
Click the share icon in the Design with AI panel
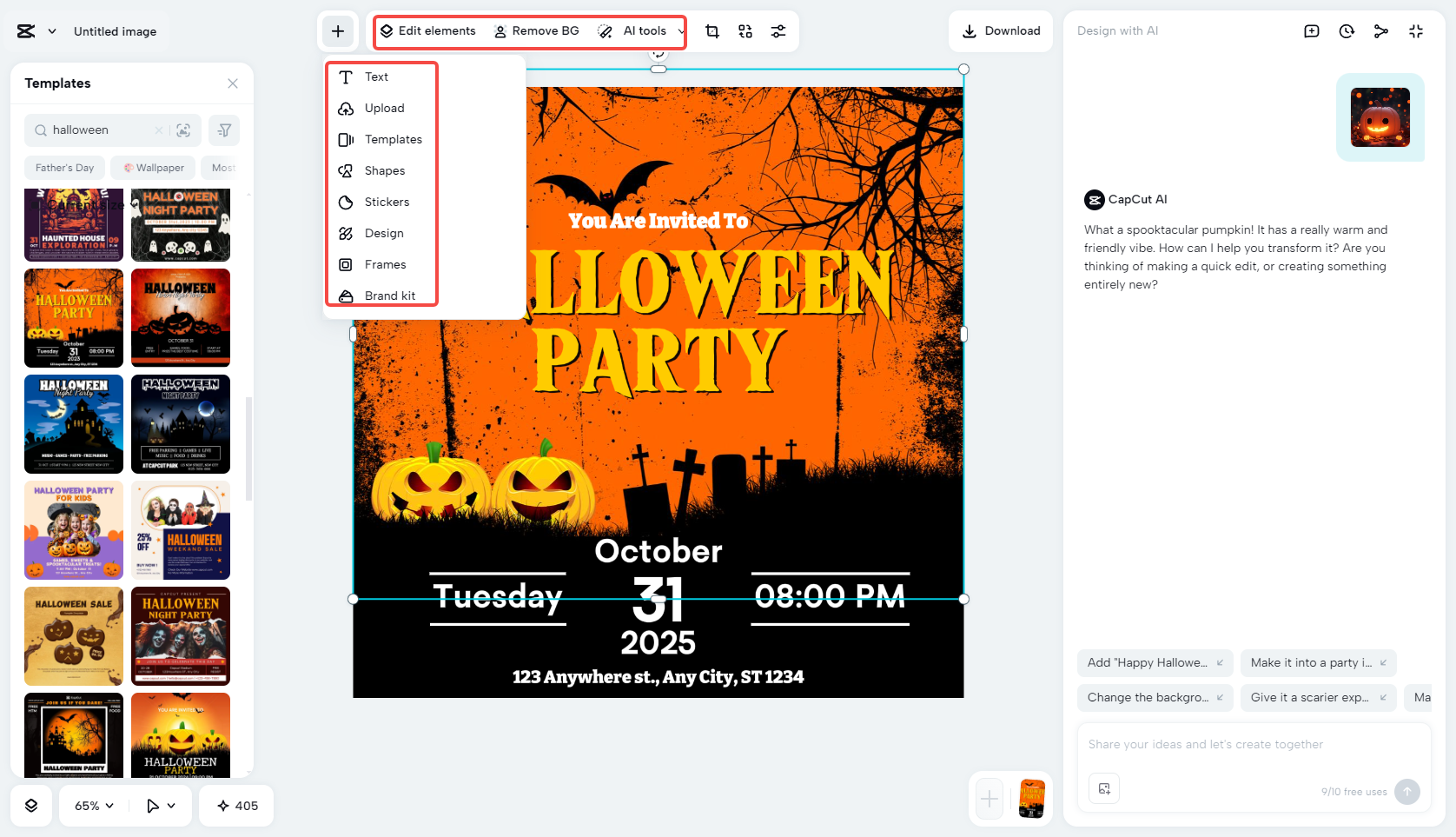[1380, 30]
